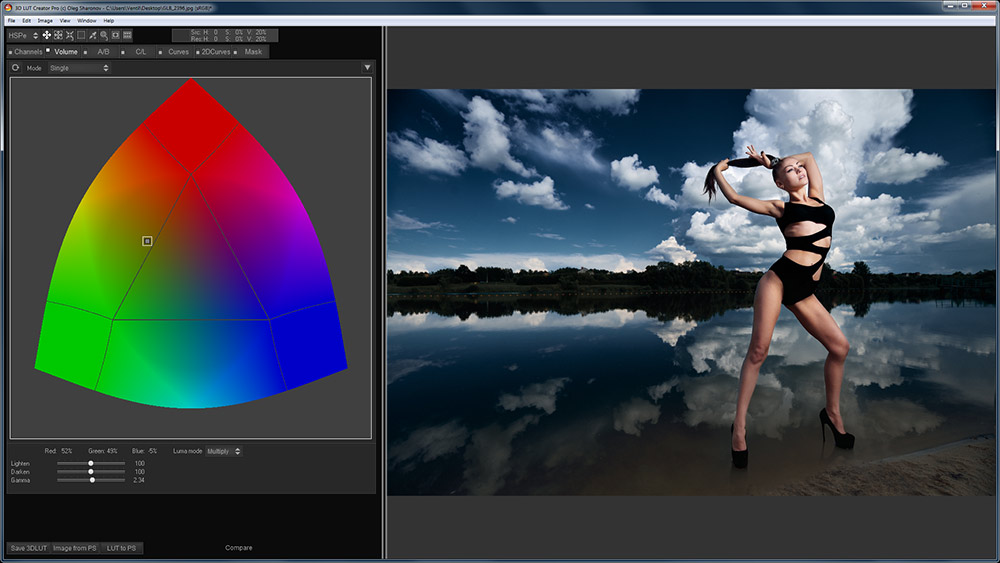1000x563 pixels.
Task: Open the Luma mode Multiply dropdown
Action: (223, 451)
